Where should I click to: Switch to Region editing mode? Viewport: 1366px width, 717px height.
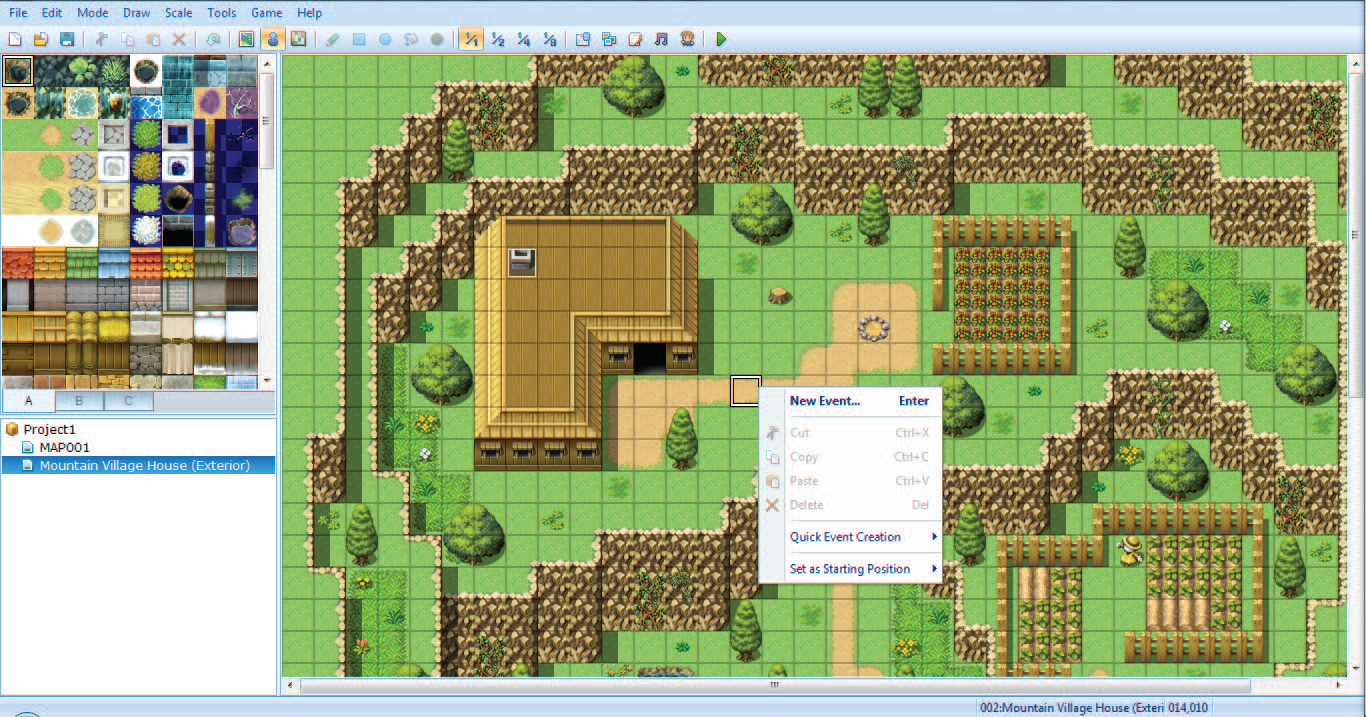298,40
